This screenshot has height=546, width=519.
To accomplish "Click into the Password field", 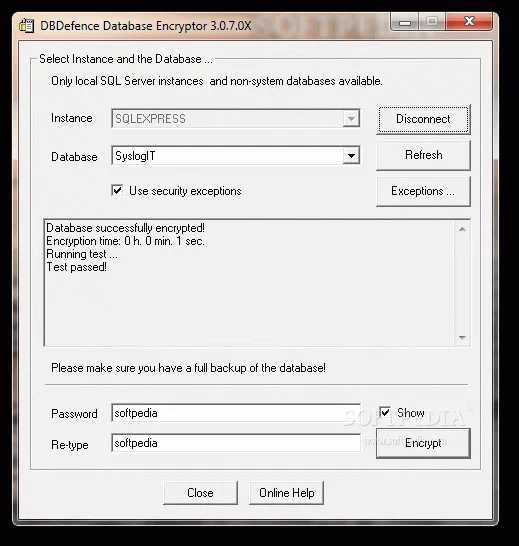I will click(x=236, y=413).
